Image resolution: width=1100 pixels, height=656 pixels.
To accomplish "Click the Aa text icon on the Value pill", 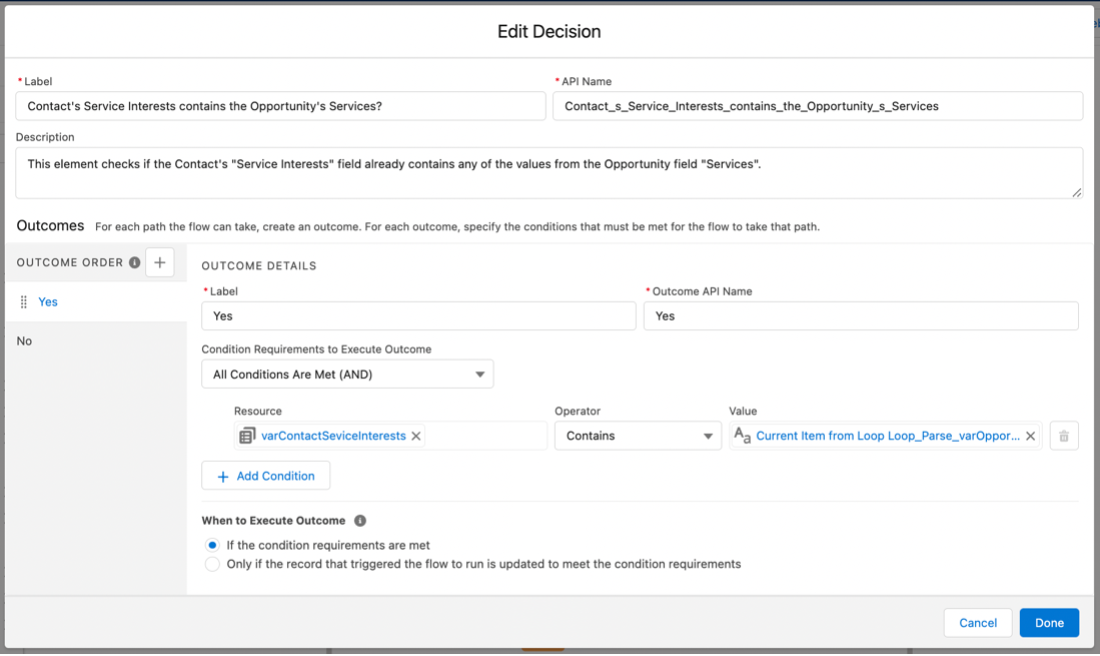I will [740, 435].
